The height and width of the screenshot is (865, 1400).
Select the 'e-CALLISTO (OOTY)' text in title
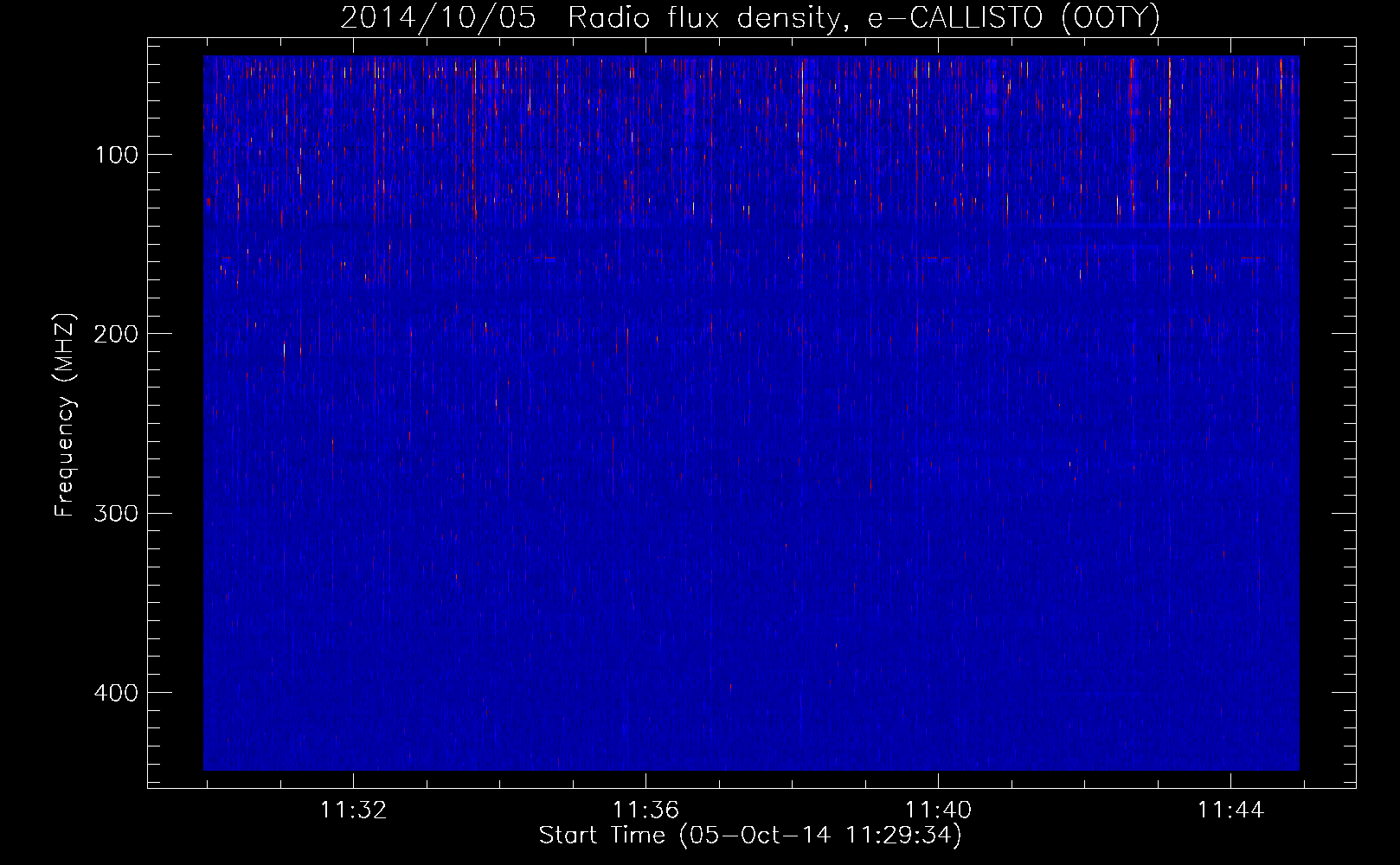pyautogui.click(x=1014, y=18)
